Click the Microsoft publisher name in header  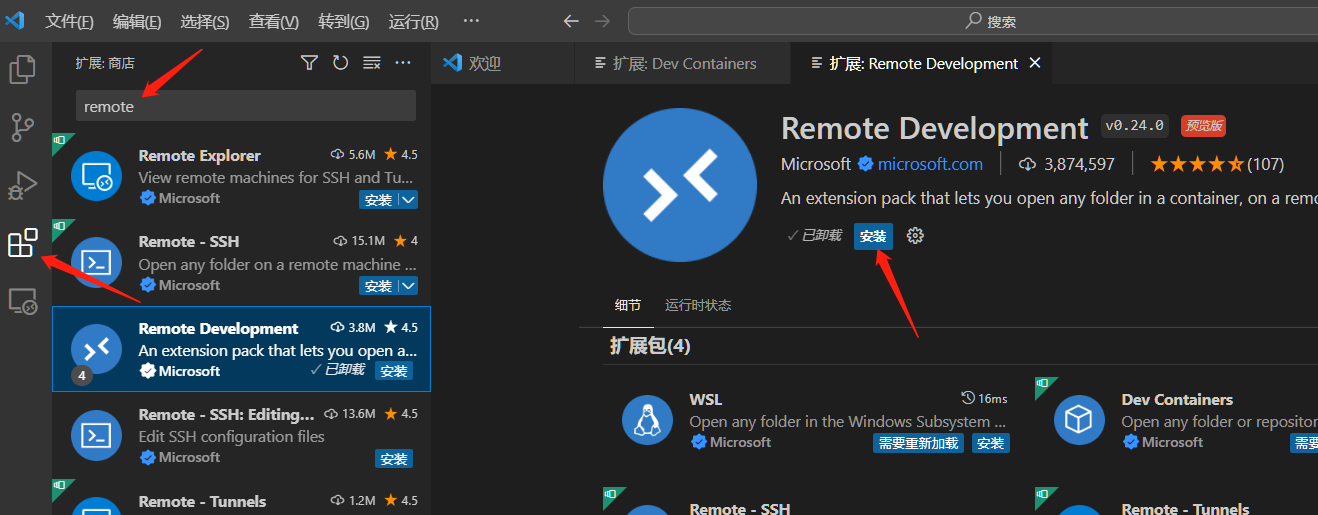pyautogui.click(x=815, y=164)
